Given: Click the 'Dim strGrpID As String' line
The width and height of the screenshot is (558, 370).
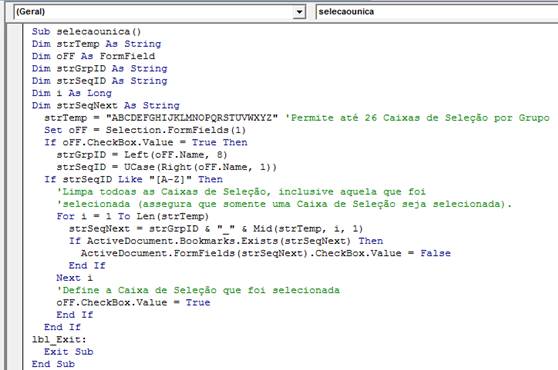Looking at the screenshot, I should click(x=100, y=69).
